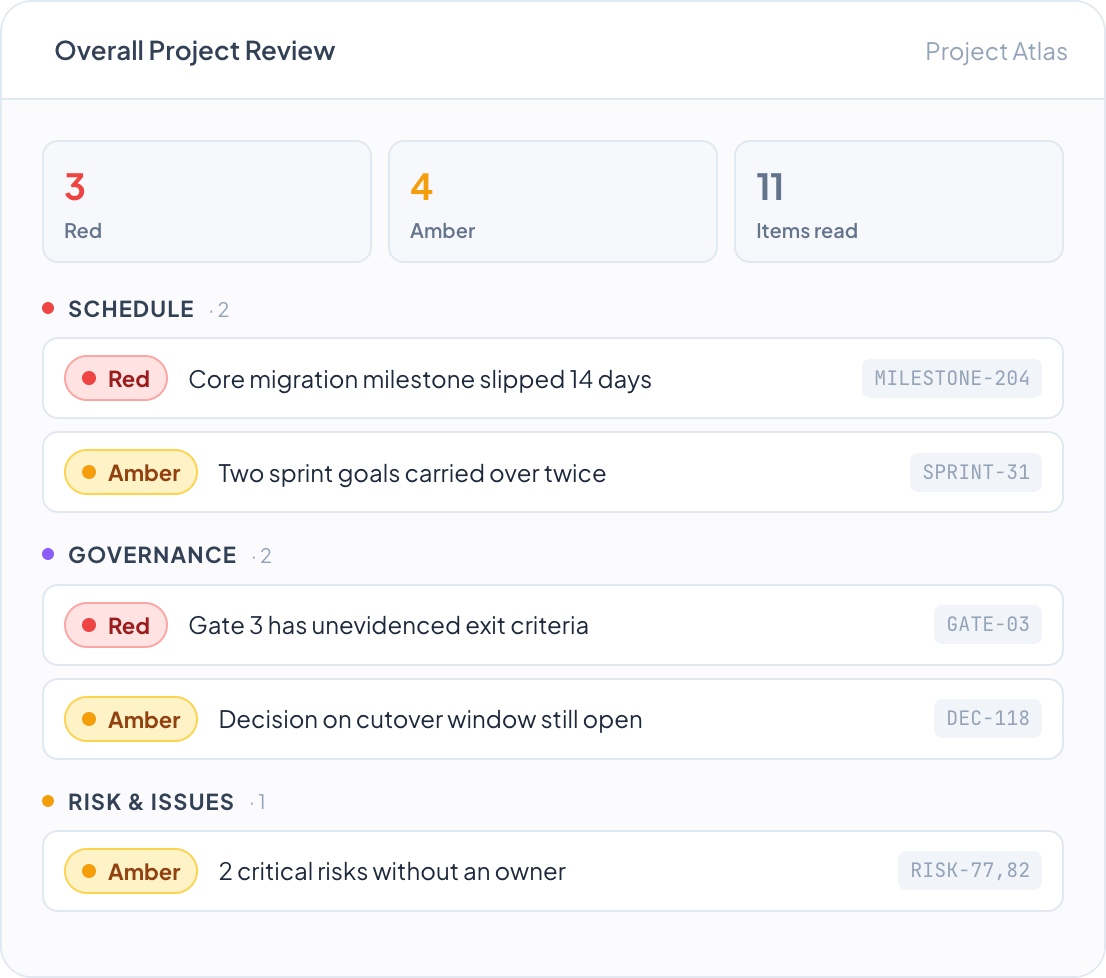
Task: Open the Core migration milestone slipped row
Action: 552,378
